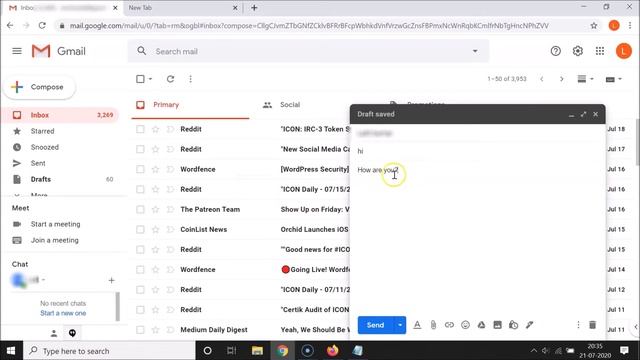
Task: Open more actions above inbox list
Action: (190, 79)
